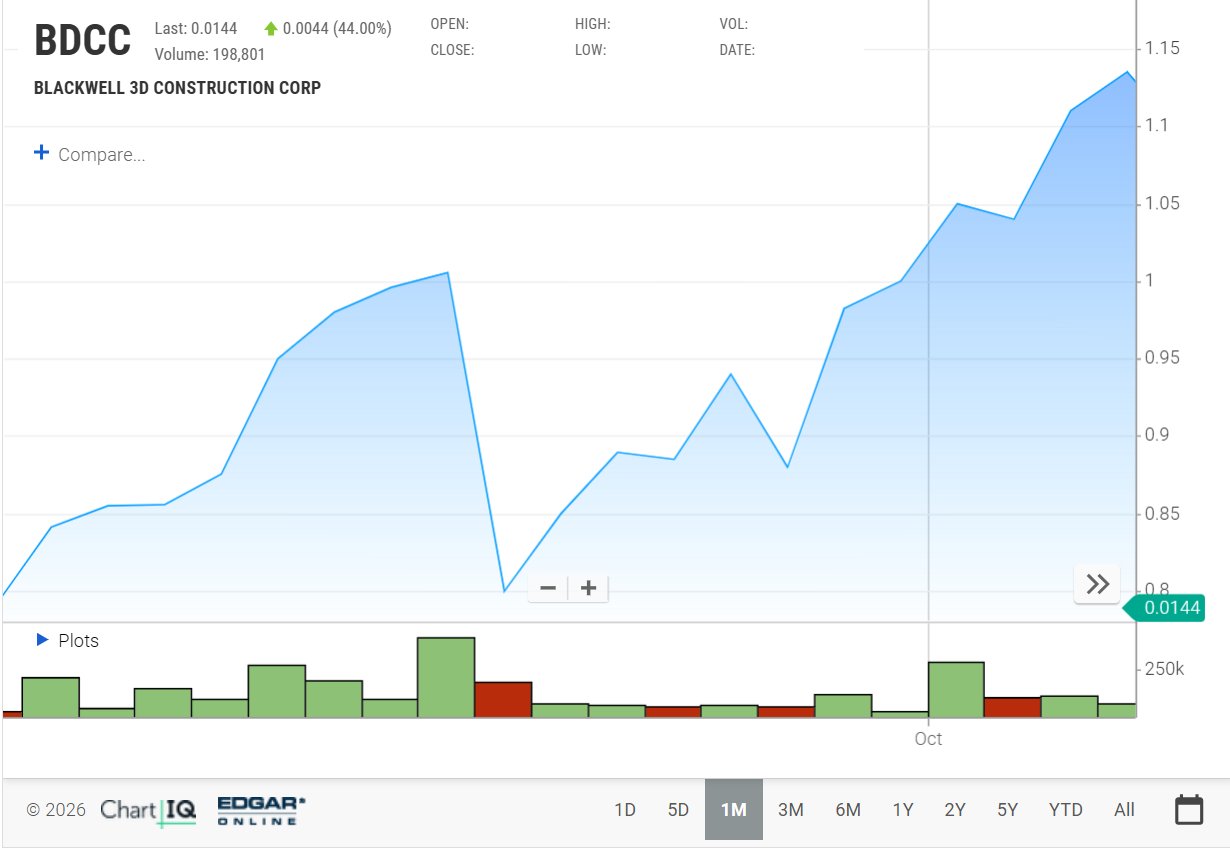Select the 1M time range
The height and width of the screenshot is (848, 1230).
tap(734, 810)
